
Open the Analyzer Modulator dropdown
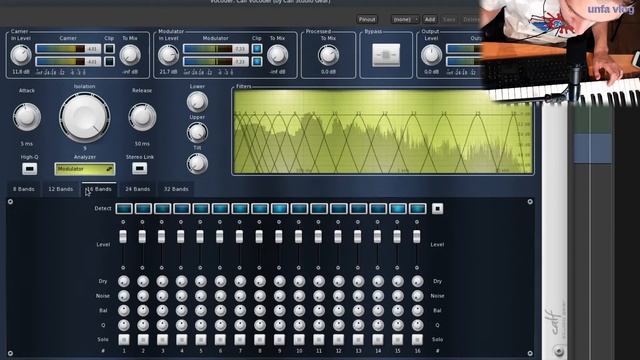85,169
